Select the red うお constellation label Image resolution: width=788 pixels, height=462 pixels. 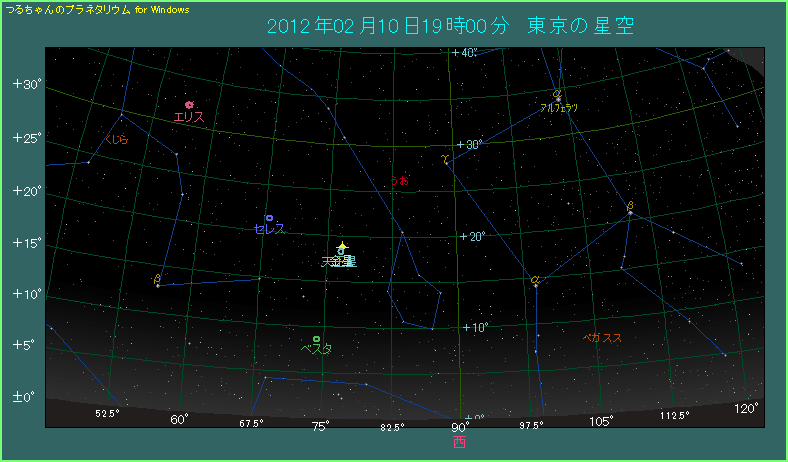point(399,182)
